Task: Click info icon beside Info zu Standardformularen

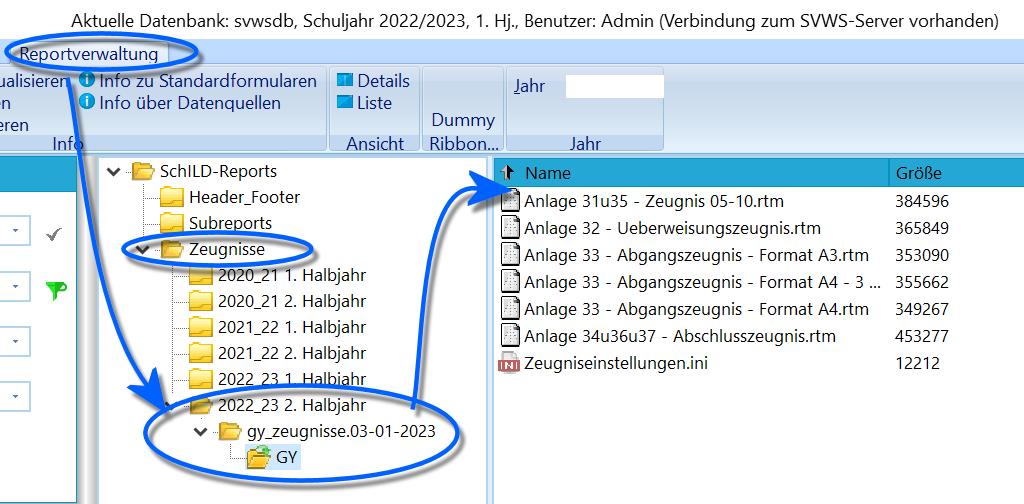Action: (x=87, y=80)
